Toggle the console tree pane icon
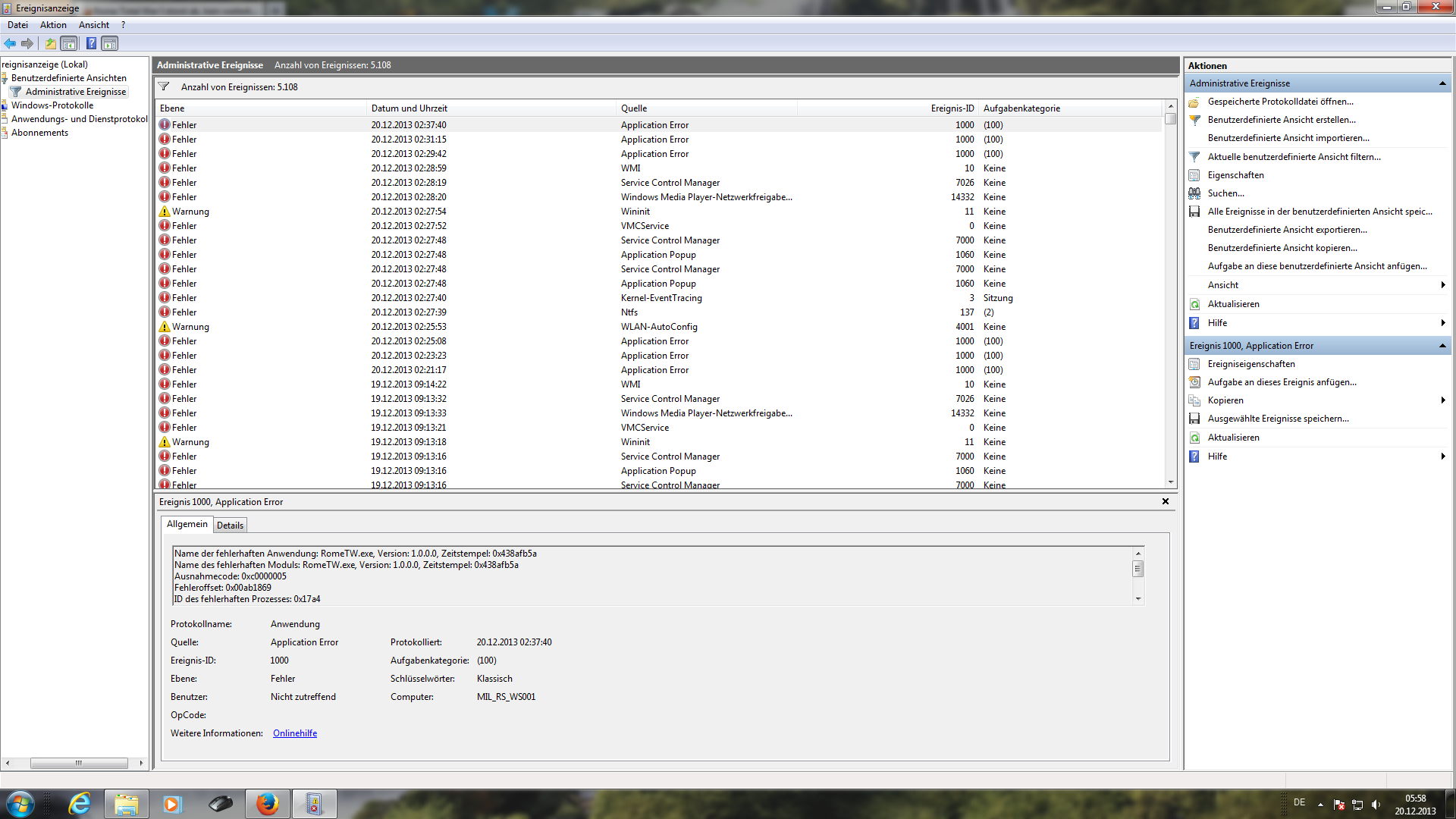The height and width of the screenshot is (819, 1456). pos(69,43)
